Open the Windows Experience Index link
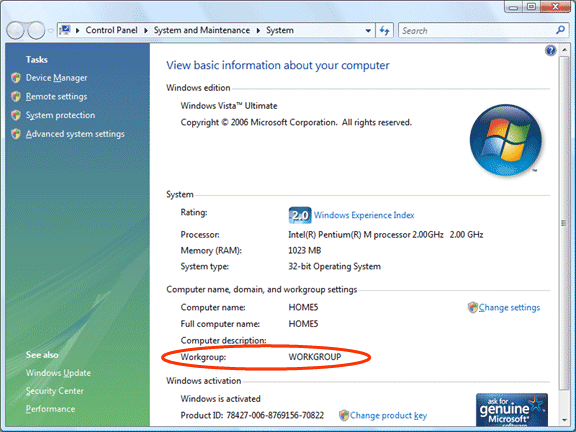This screenshot has width=576, height=432. (364, 215)
